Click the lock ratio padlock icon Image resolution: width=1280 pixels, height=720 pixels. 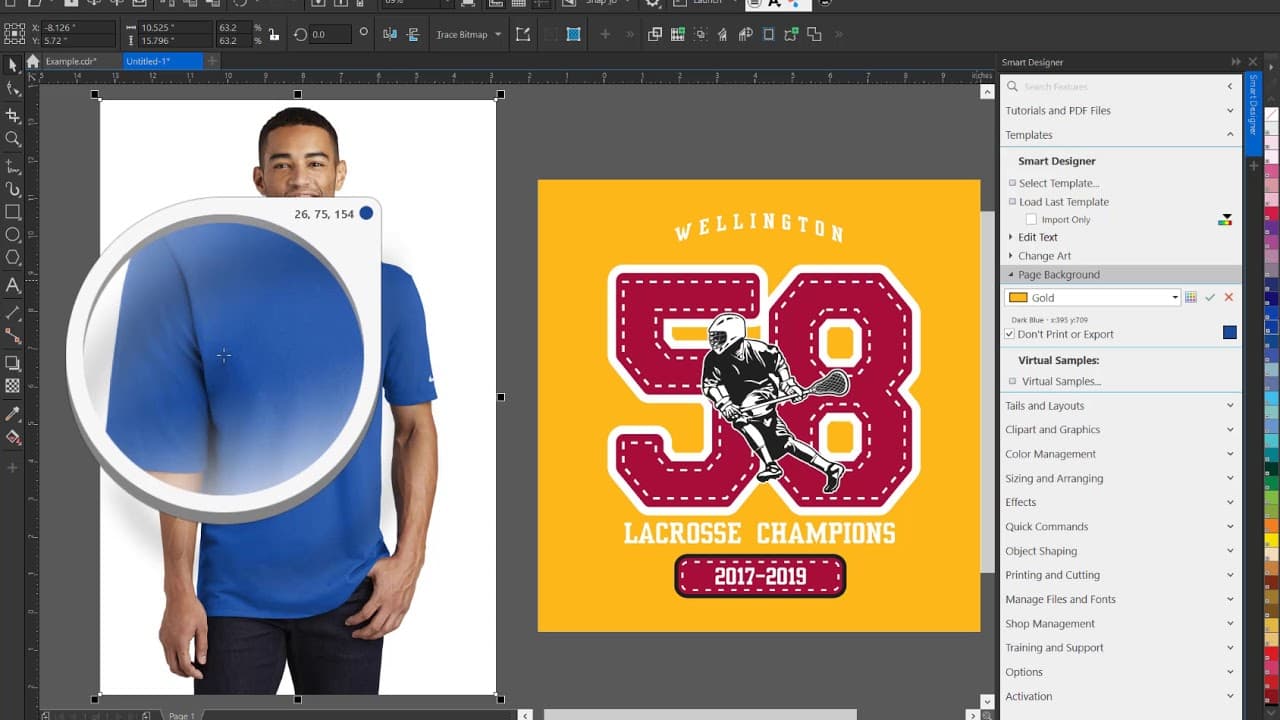pos(274,34)
